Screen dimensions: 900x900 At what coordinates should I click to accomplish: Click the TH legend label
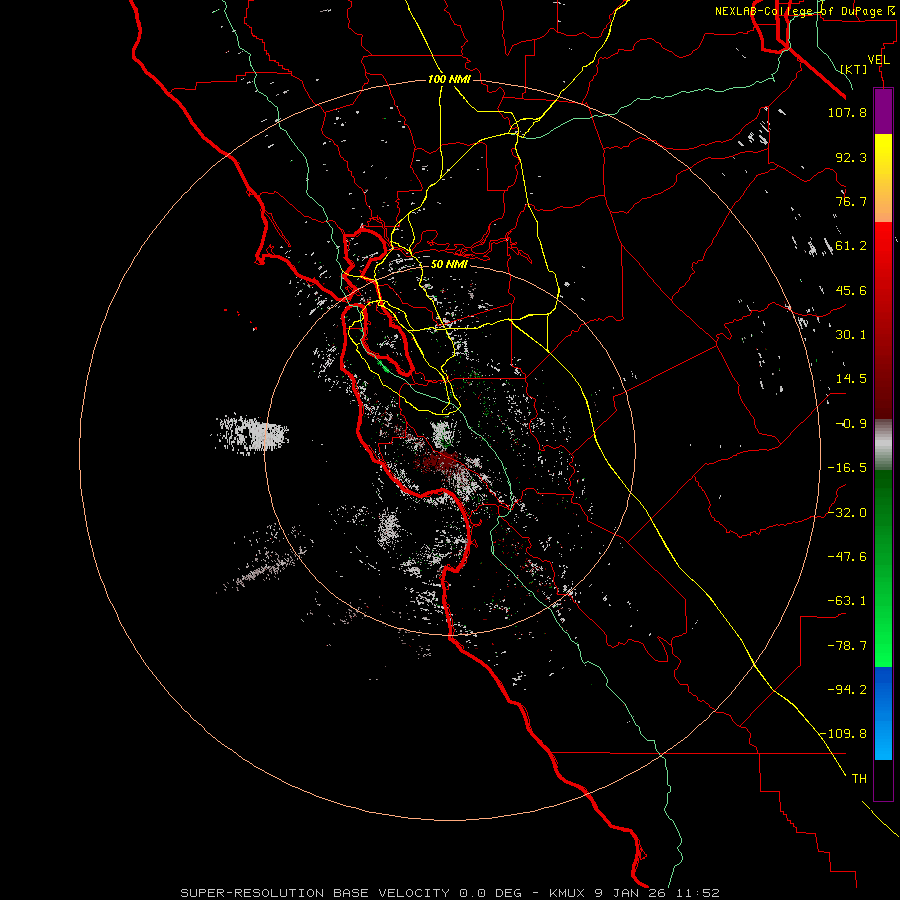pyautogui.click(x=859, y=779)
